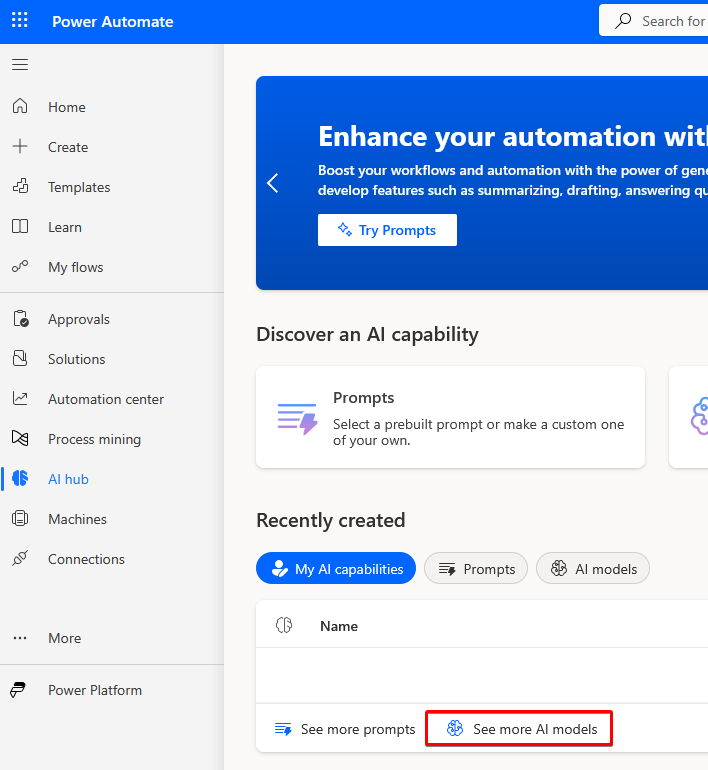This screenshot has width=708, height=770.
Task: Click the Automation center chart icon
Action: (20, 398)
